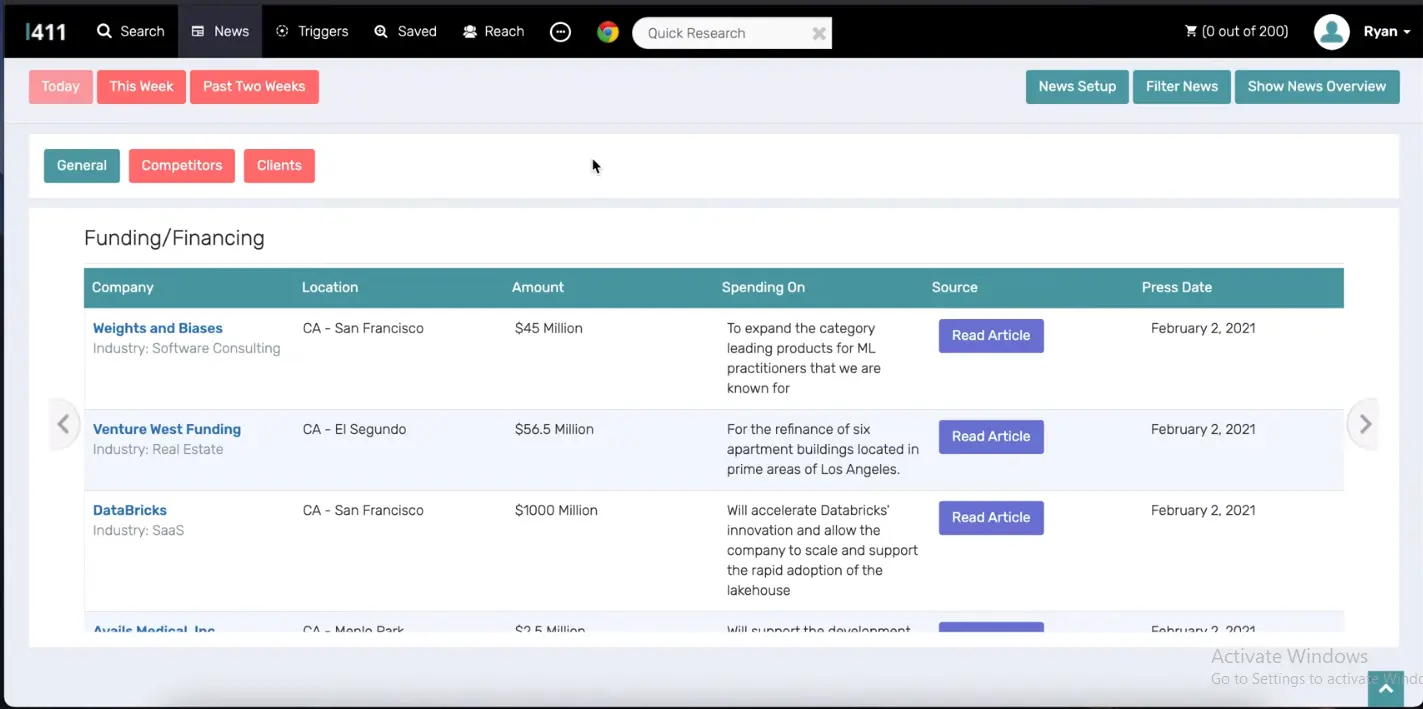1423x709 pixels.
Task: Open the News nav tab
Action: 220,31
